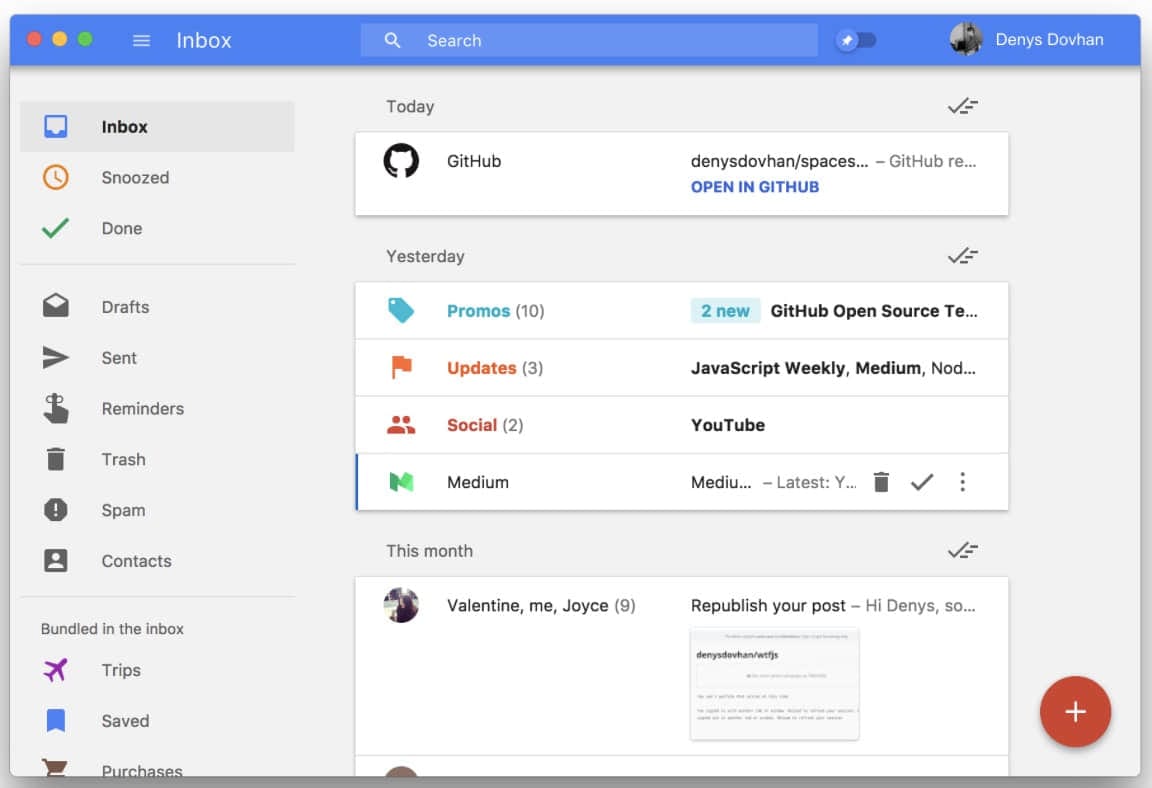Click the 2 new badge on Promos
Image resolution: width=1152 pixels, height=788 pixels.
[725, 311]
